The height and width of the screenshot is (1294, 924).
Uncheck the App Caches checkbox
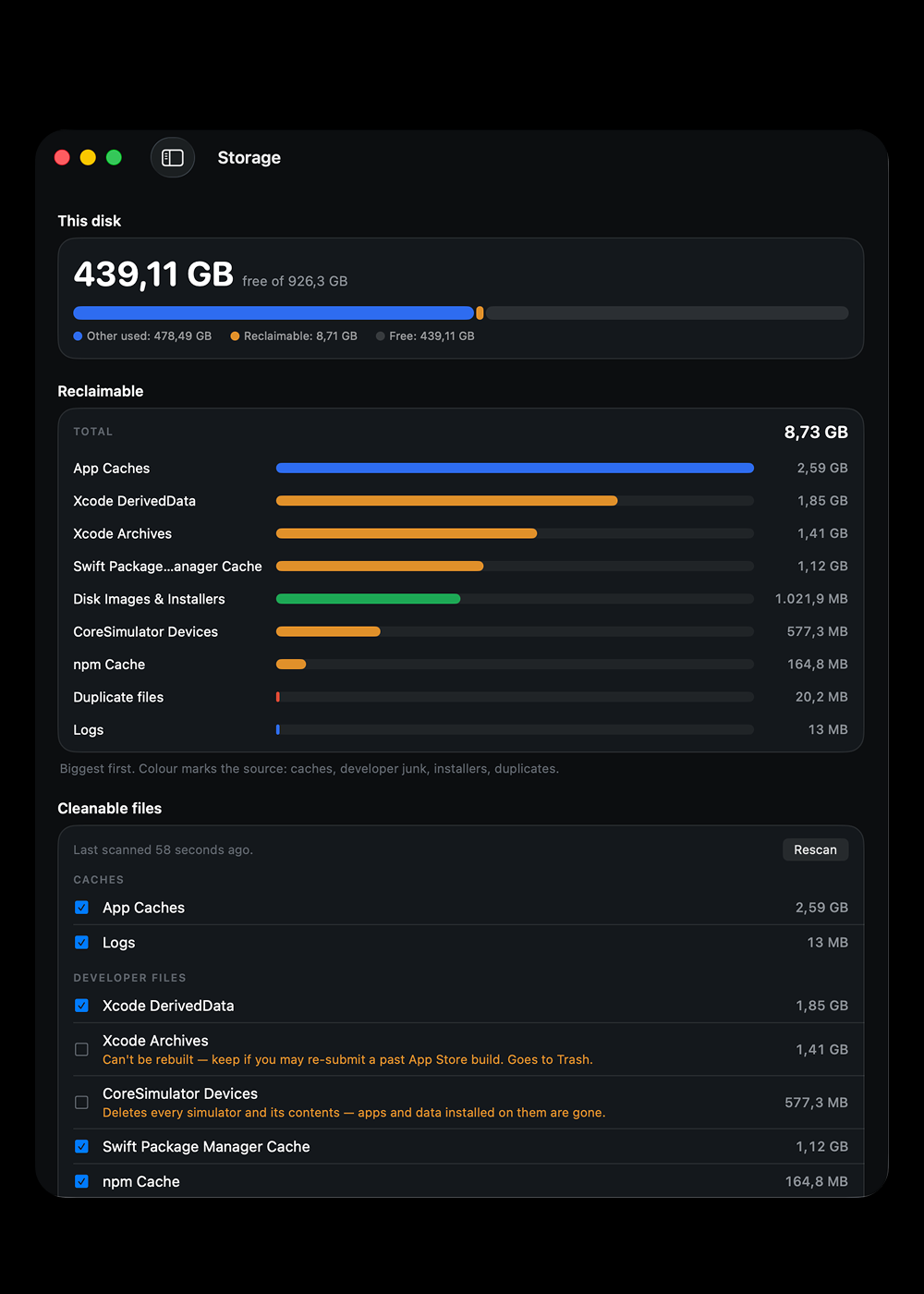(x=81, y=908)
